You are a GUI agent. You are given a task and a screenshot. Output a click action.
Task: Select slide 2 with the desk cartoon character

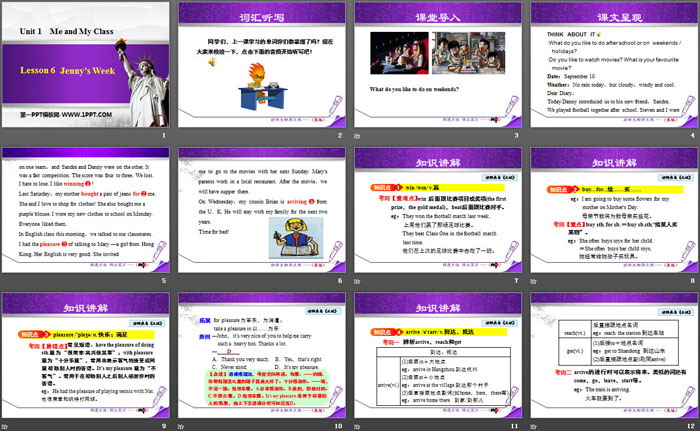click(x=262, y=65)
